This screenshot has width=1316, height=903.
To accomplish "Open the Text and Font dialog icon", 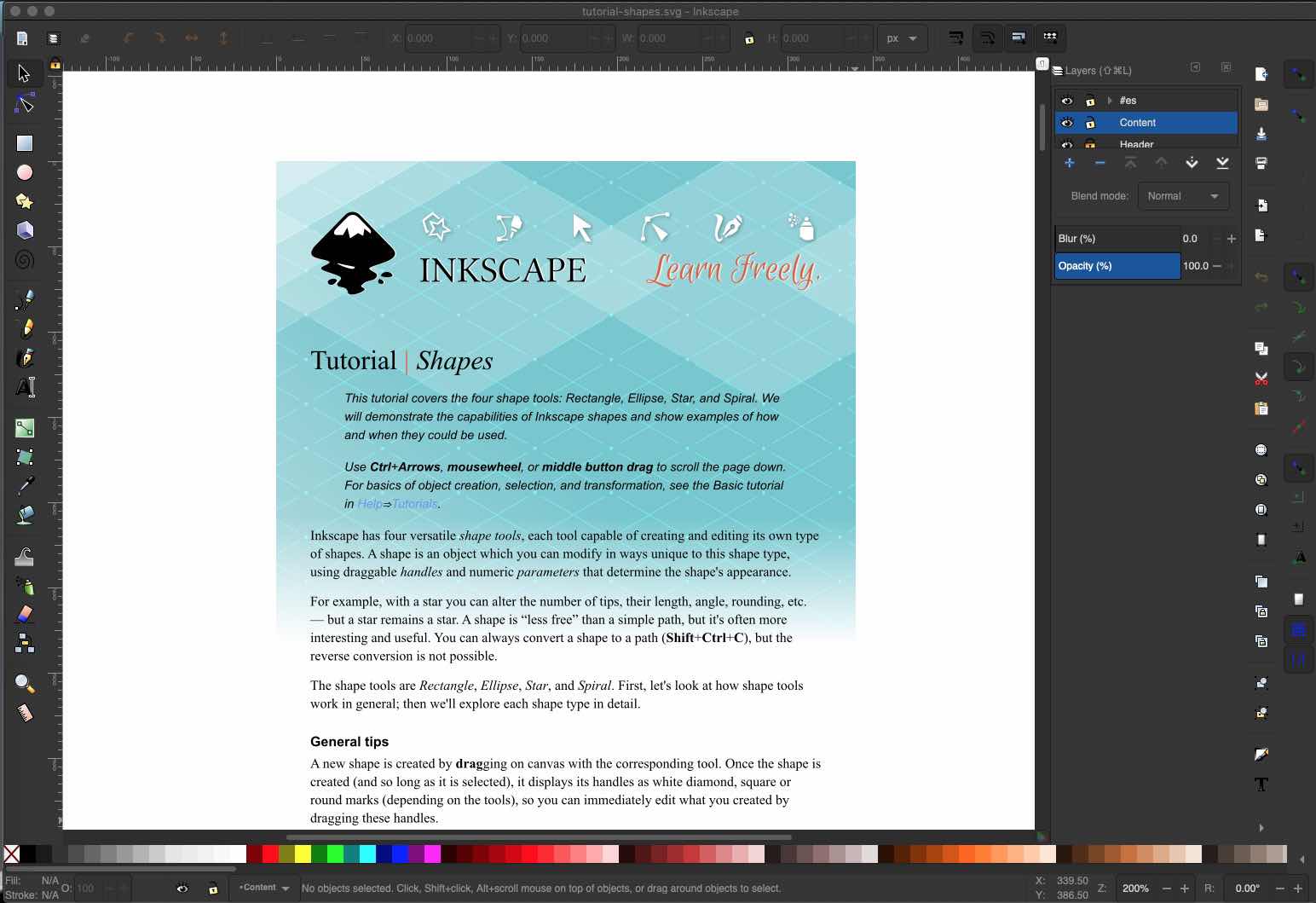I will point(1261,784).
